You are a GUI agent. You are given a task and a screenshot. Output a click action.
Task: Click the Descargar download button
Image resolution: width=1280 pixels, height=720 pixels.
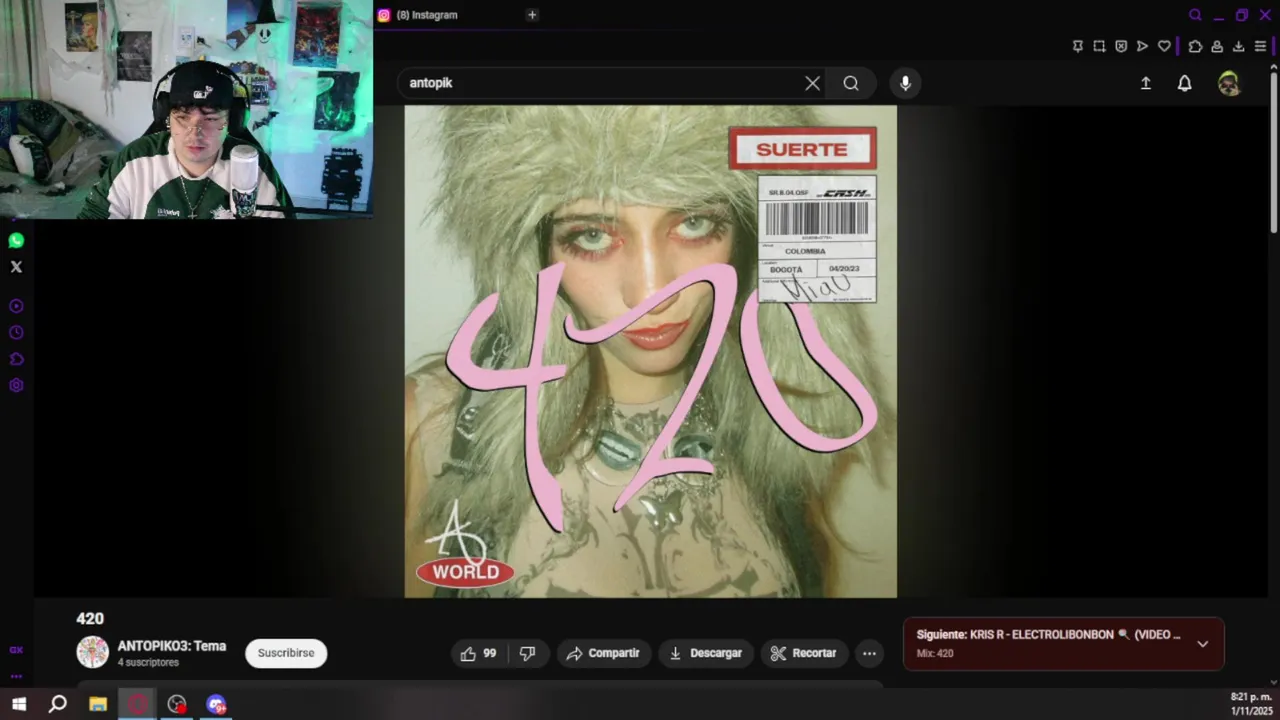click(705, 653)
